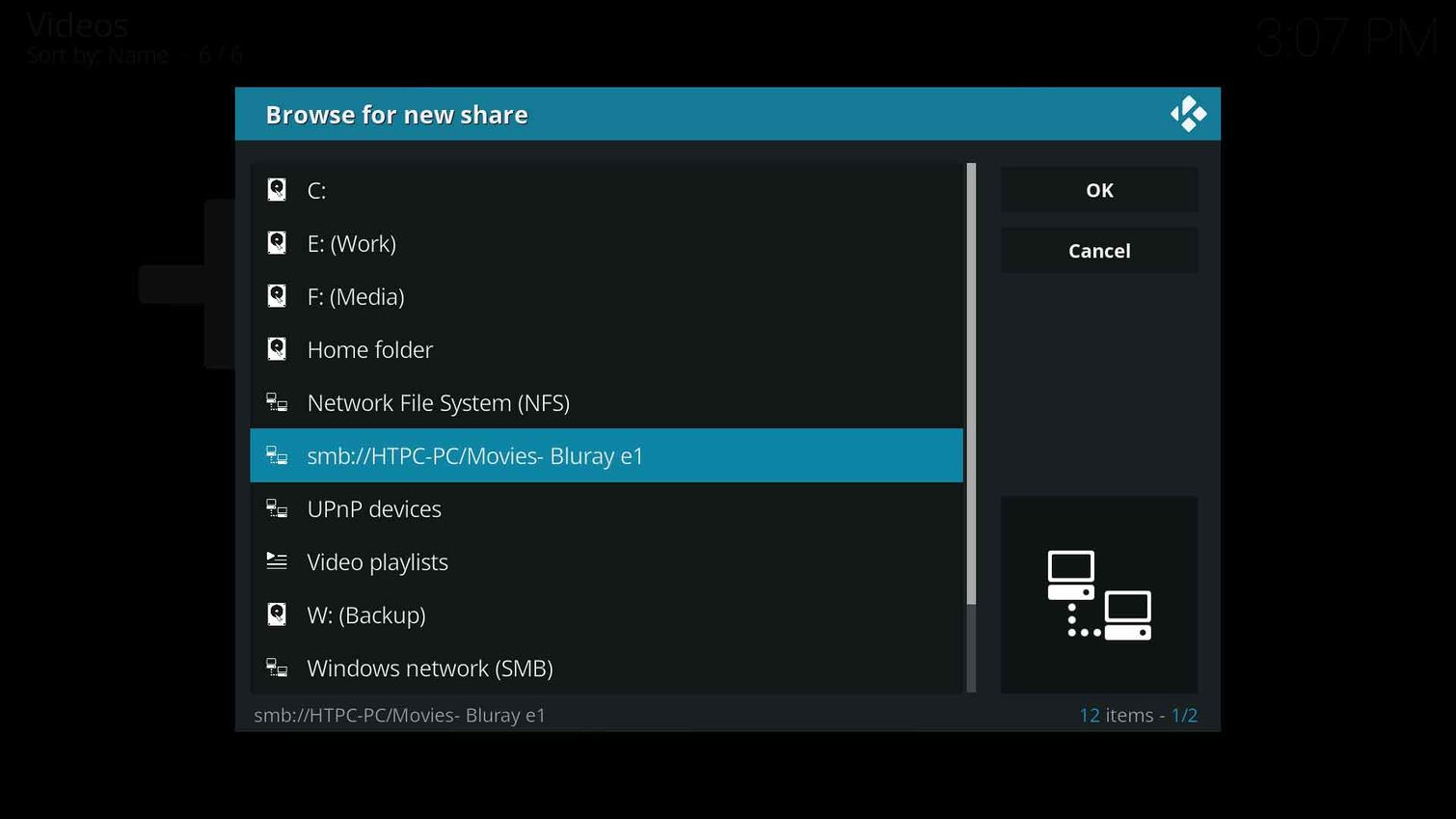The width and height of the screenshot is (1456, 819).
Task: Open the Home folder entry
Action: 369,349
